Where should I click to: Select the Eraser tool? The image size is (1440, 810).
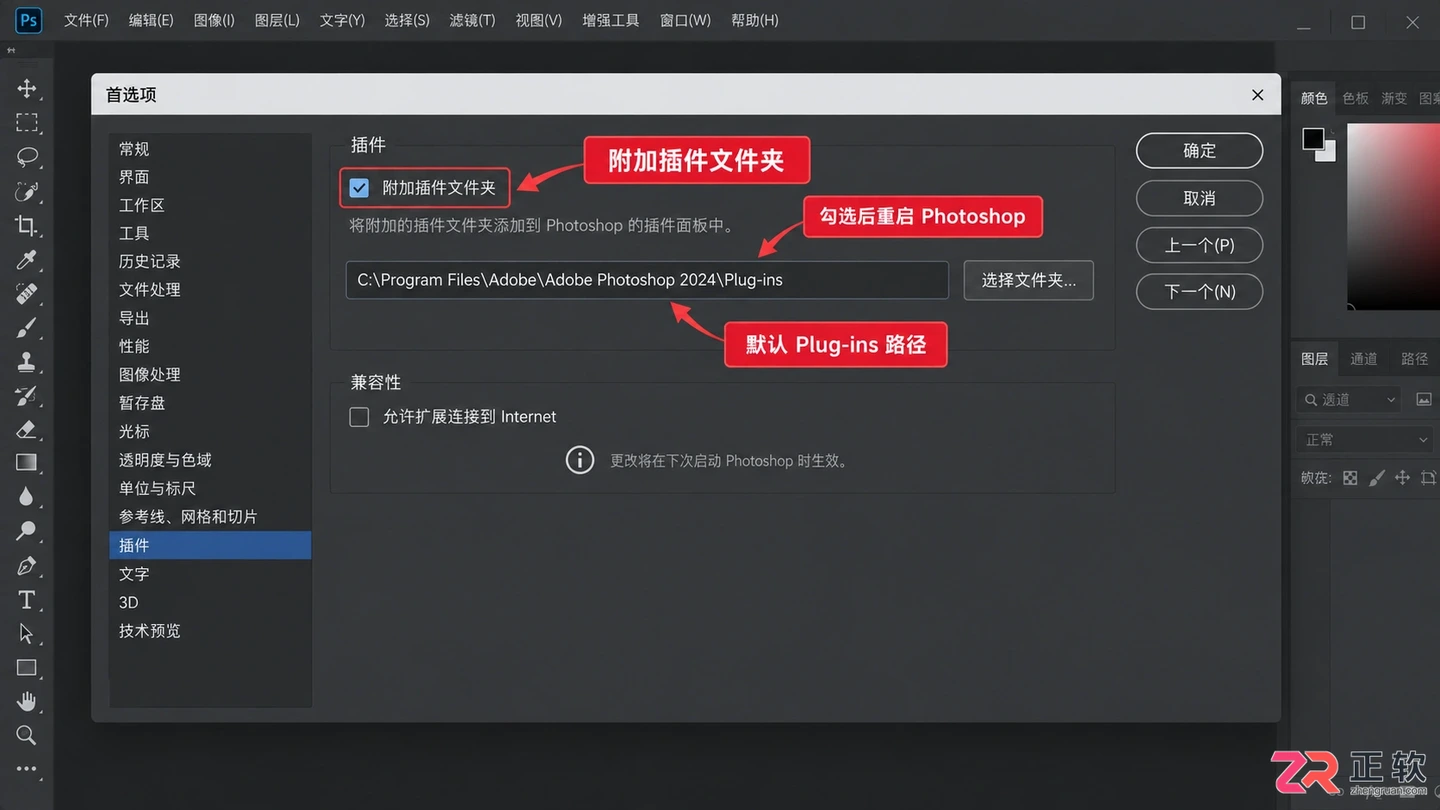point(27,430)
